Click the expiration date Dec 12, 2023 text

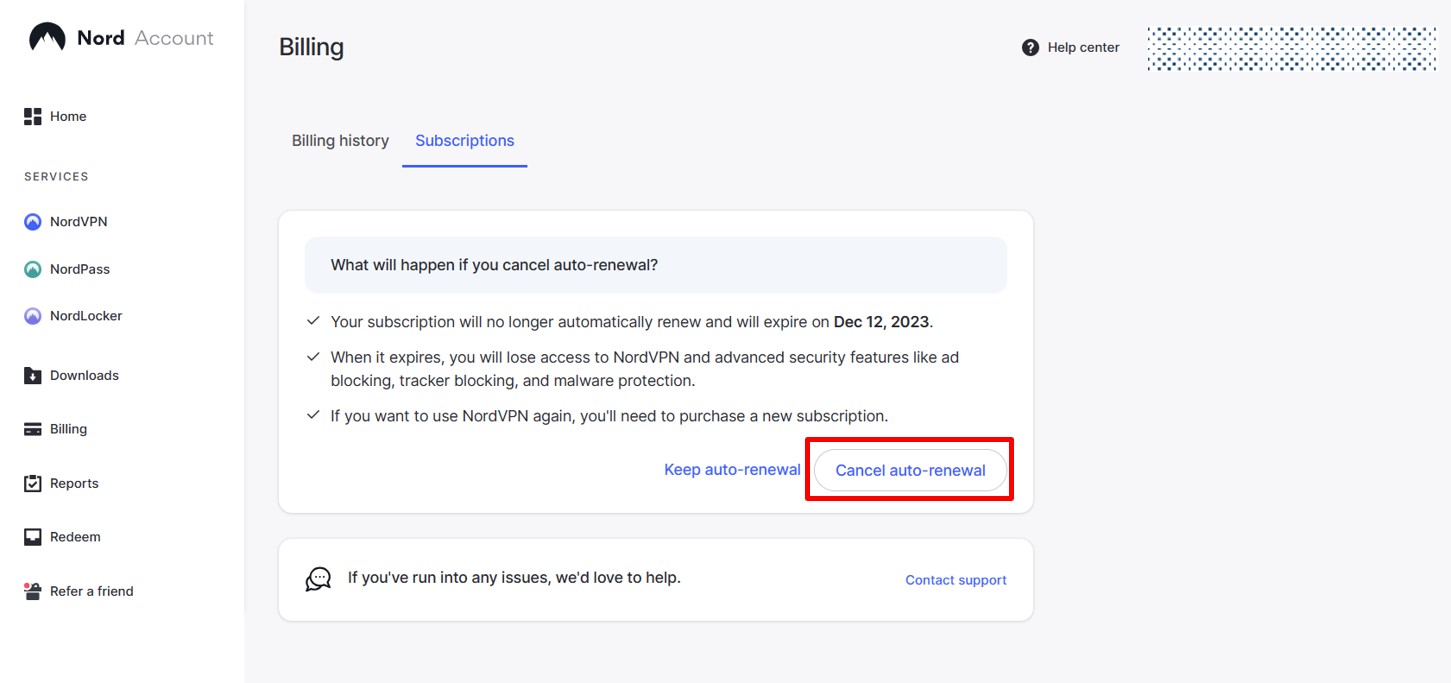[881, 321]
